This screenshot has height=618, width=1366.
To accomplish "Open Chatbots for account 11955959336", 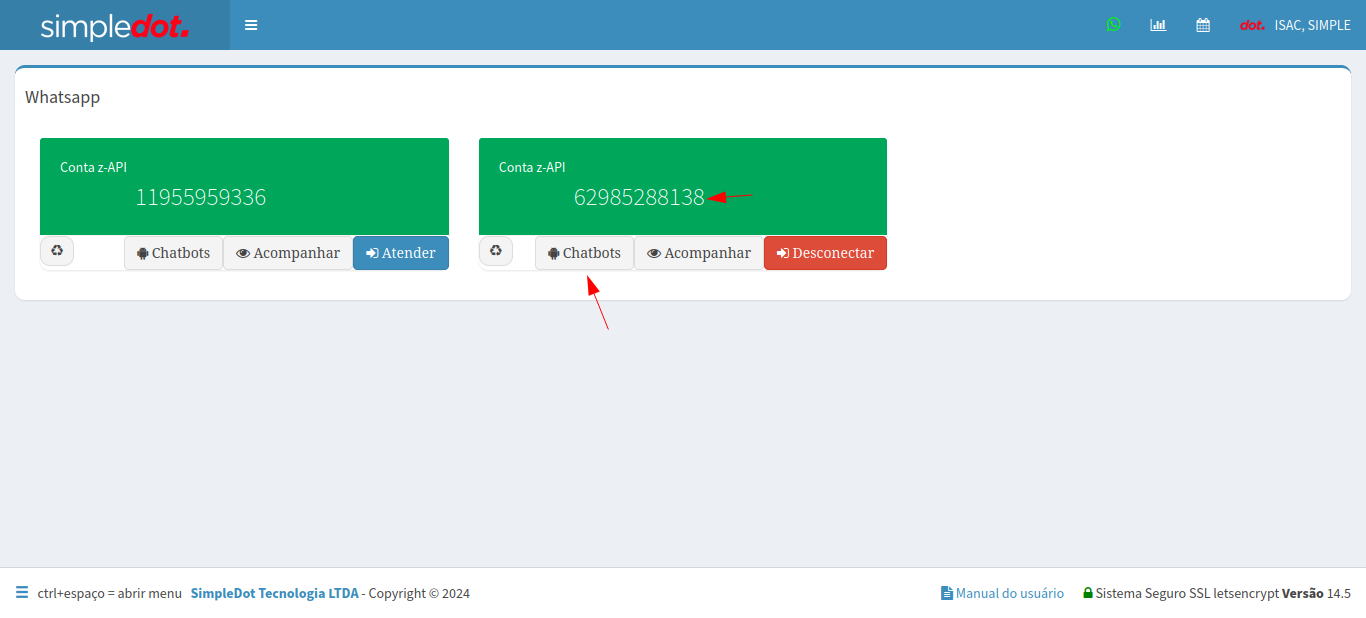I will tap(173, 253).
